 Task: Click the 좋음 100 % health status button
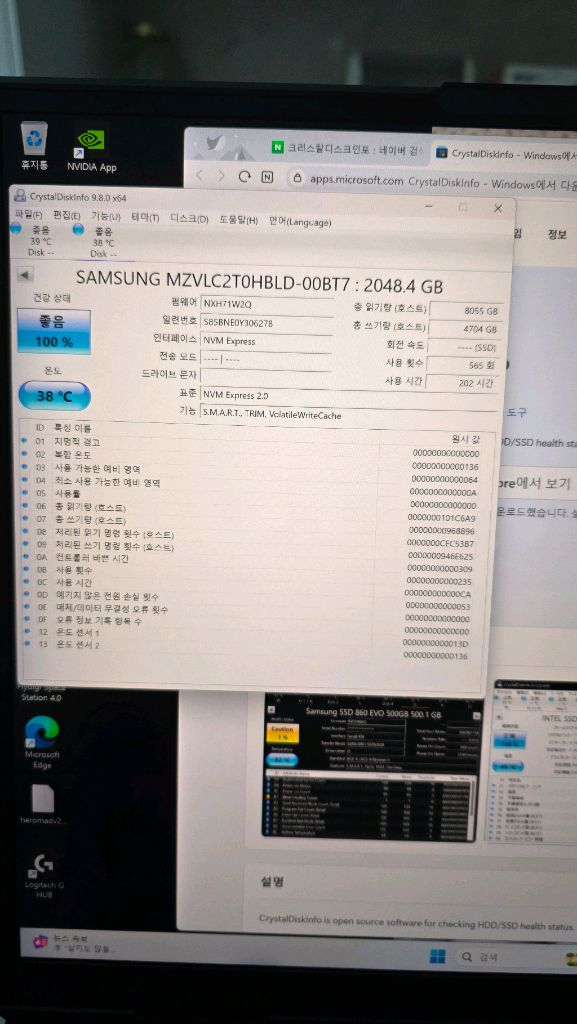(54, 332)
